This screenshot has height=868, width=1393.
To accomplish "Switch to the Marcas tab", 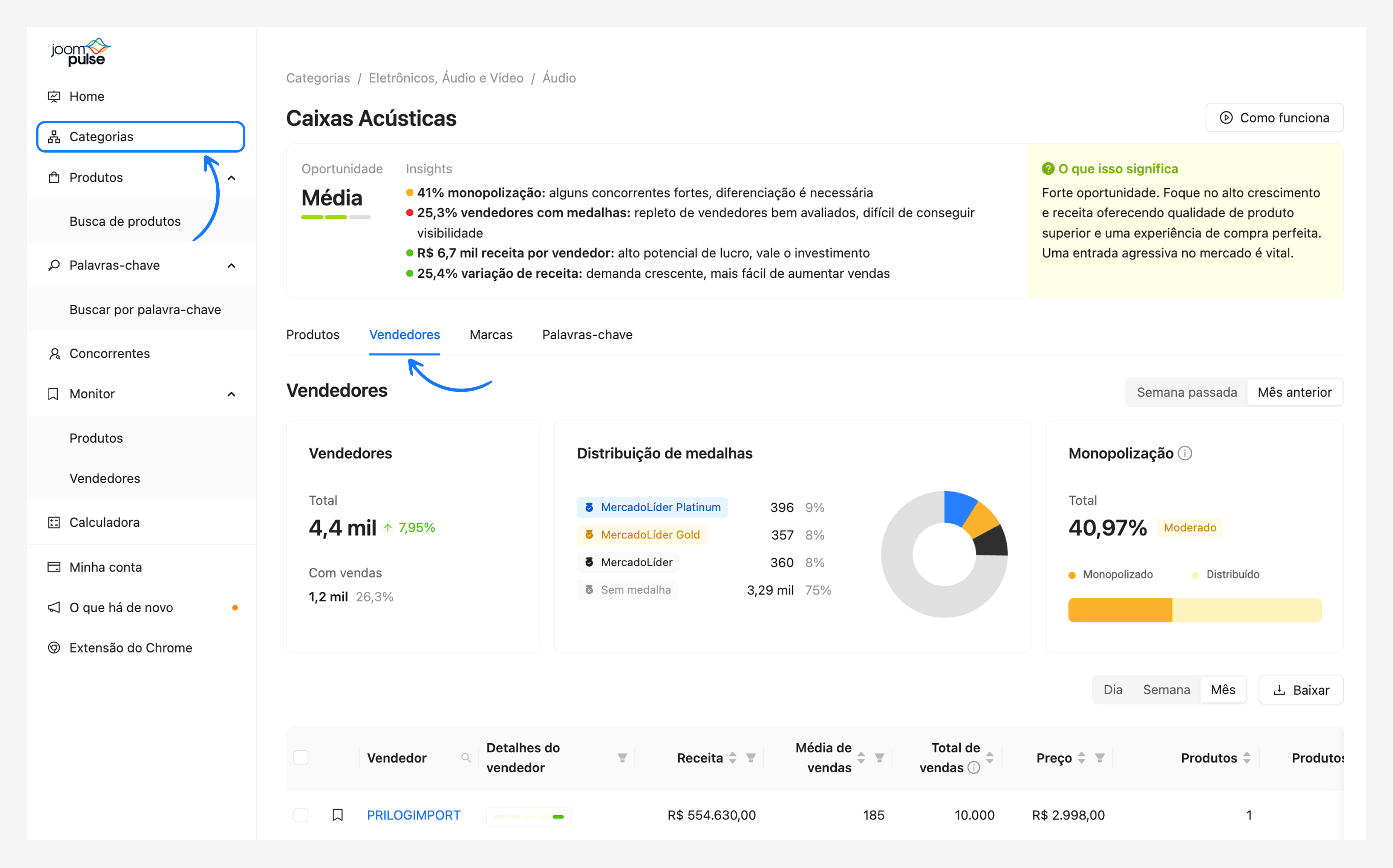I will (x=490, y=335).
